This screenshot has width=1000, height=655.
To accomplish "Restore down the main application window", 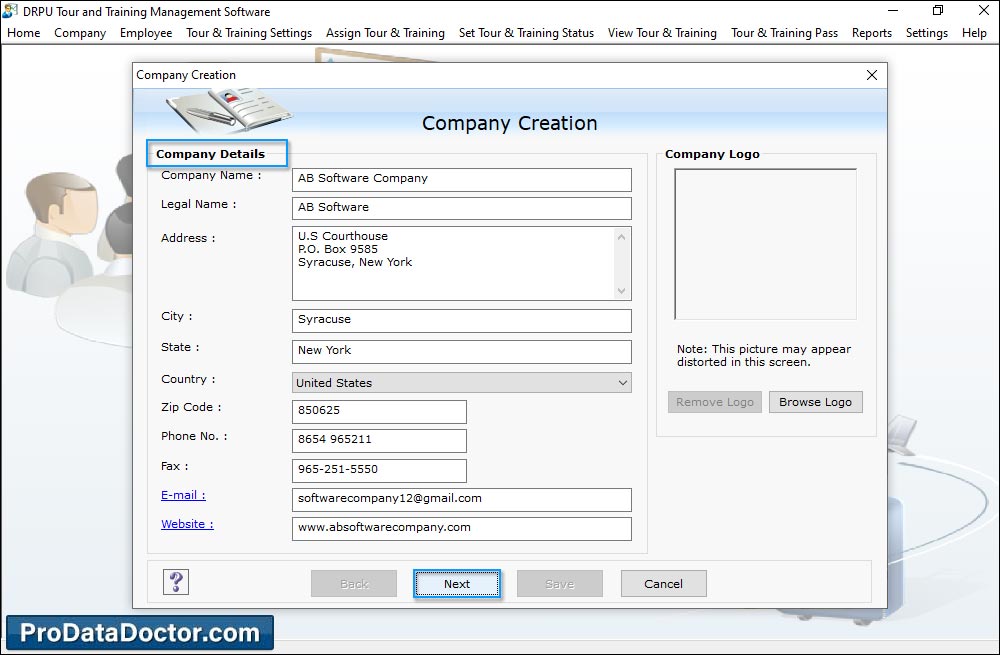I will pos(938,11).
